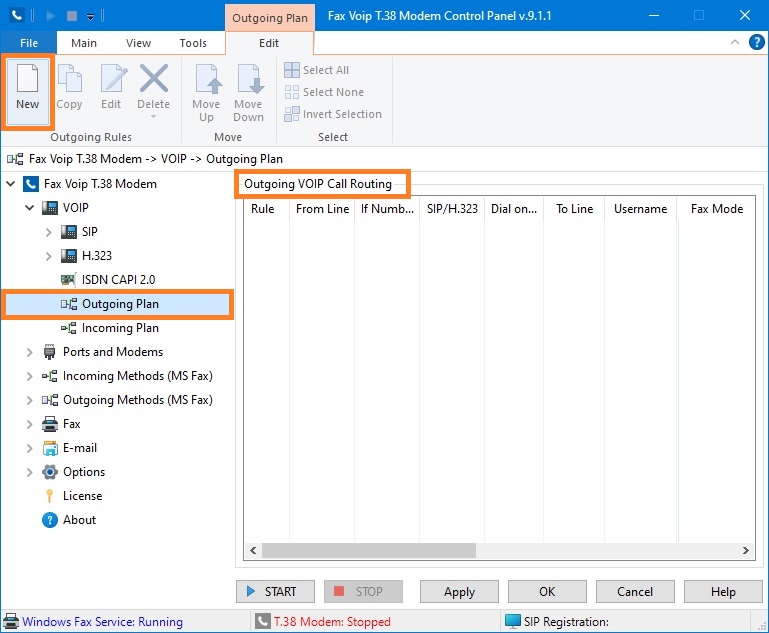Switch to the Tools tab
This screenshot has width=769, height=633.
pyautogui.click(x=193, y=43)
